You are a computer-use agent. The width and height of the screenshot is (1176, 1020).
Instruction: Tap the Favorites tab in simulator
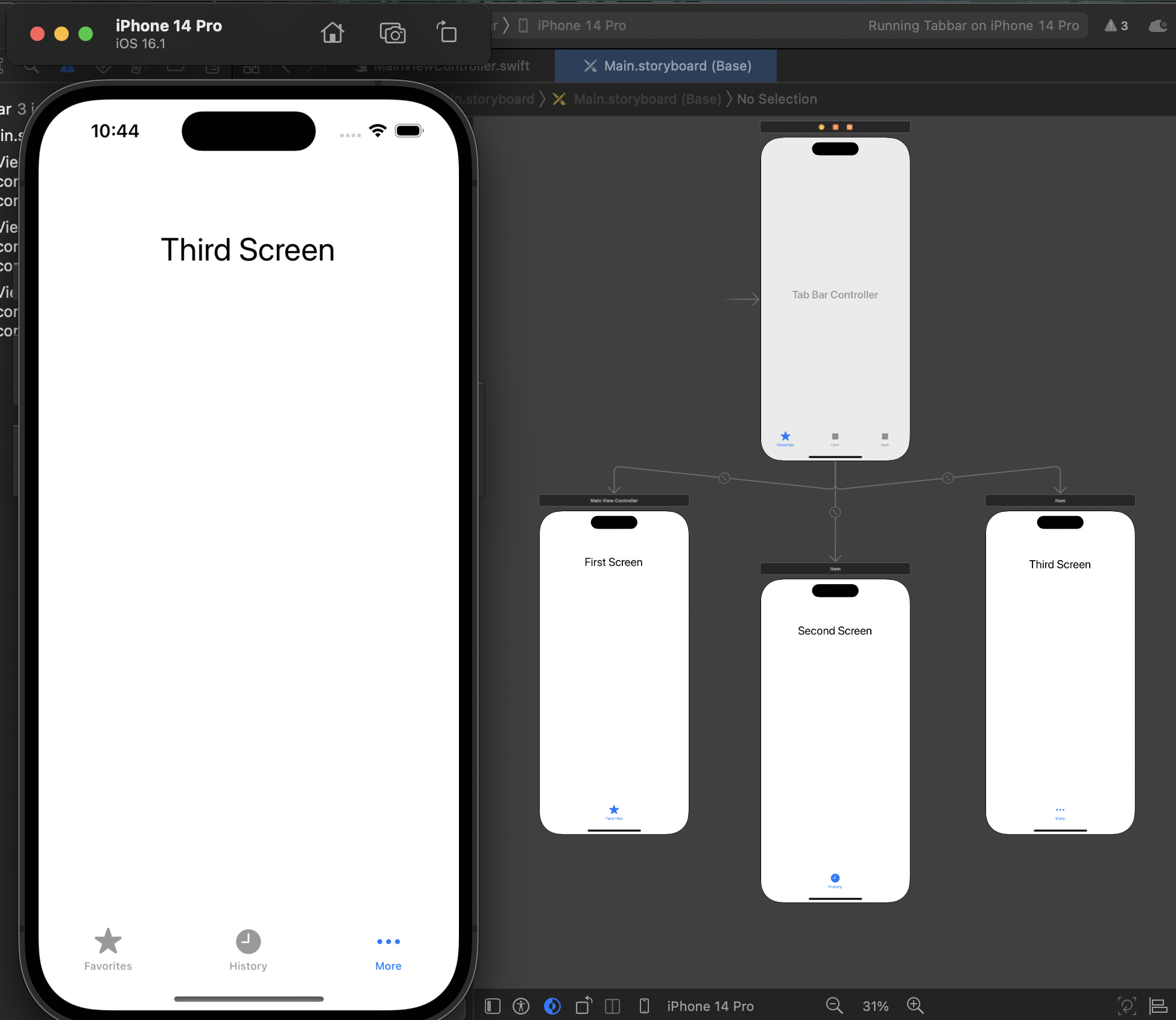(108, 949)
